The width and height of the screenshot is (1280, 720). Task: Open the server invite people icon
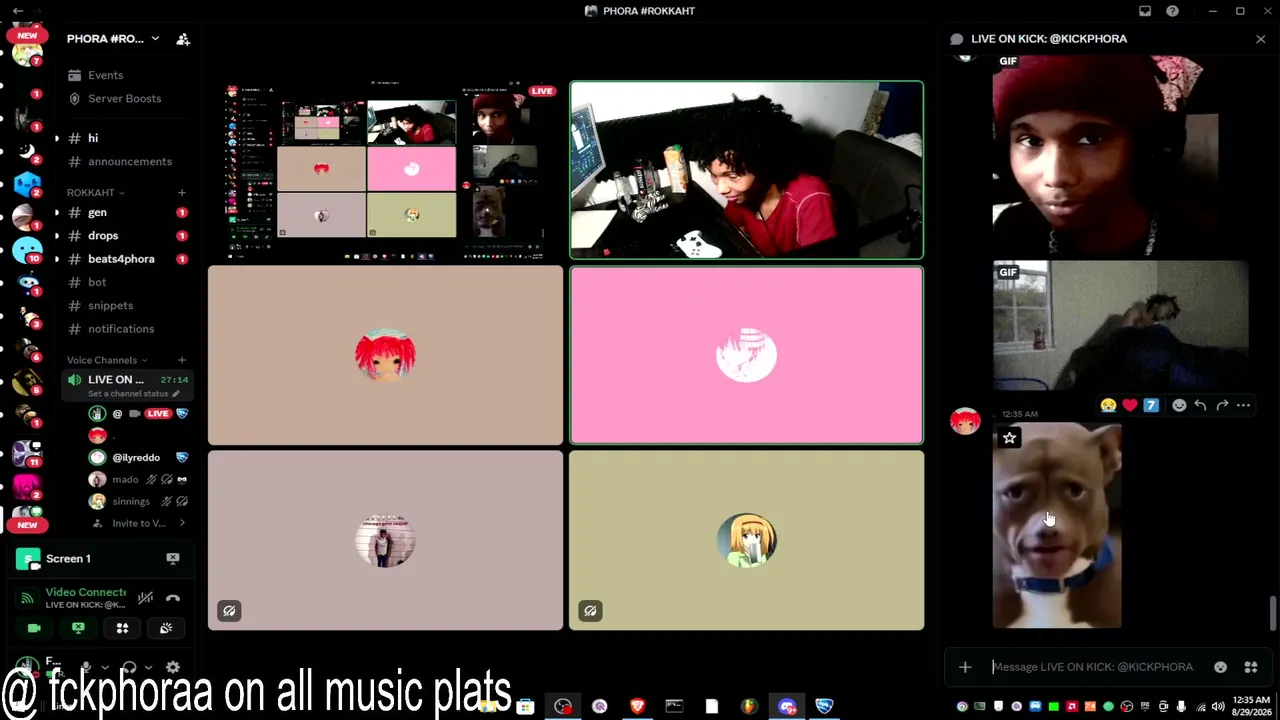(183, 39)
